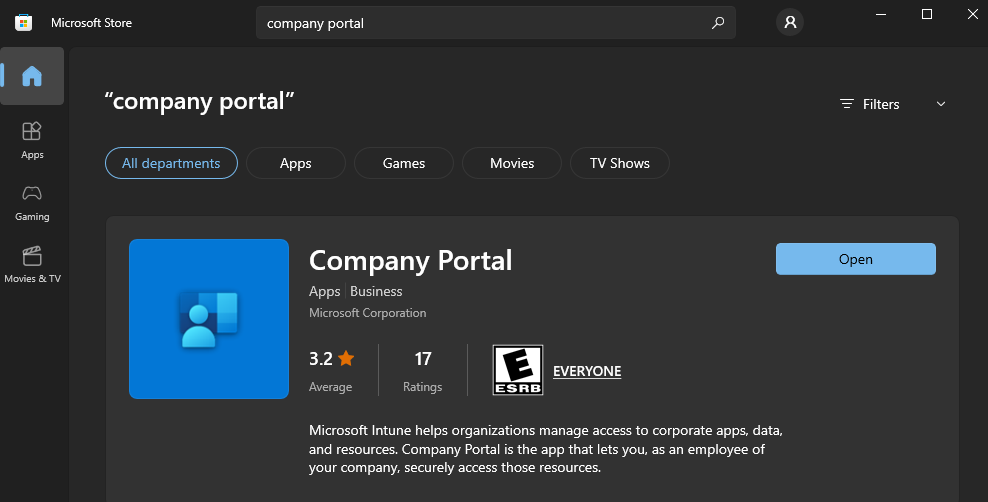This screenshot has height=502, width=988.
Task: Select the Apps department filter
Action: (296, 163)
